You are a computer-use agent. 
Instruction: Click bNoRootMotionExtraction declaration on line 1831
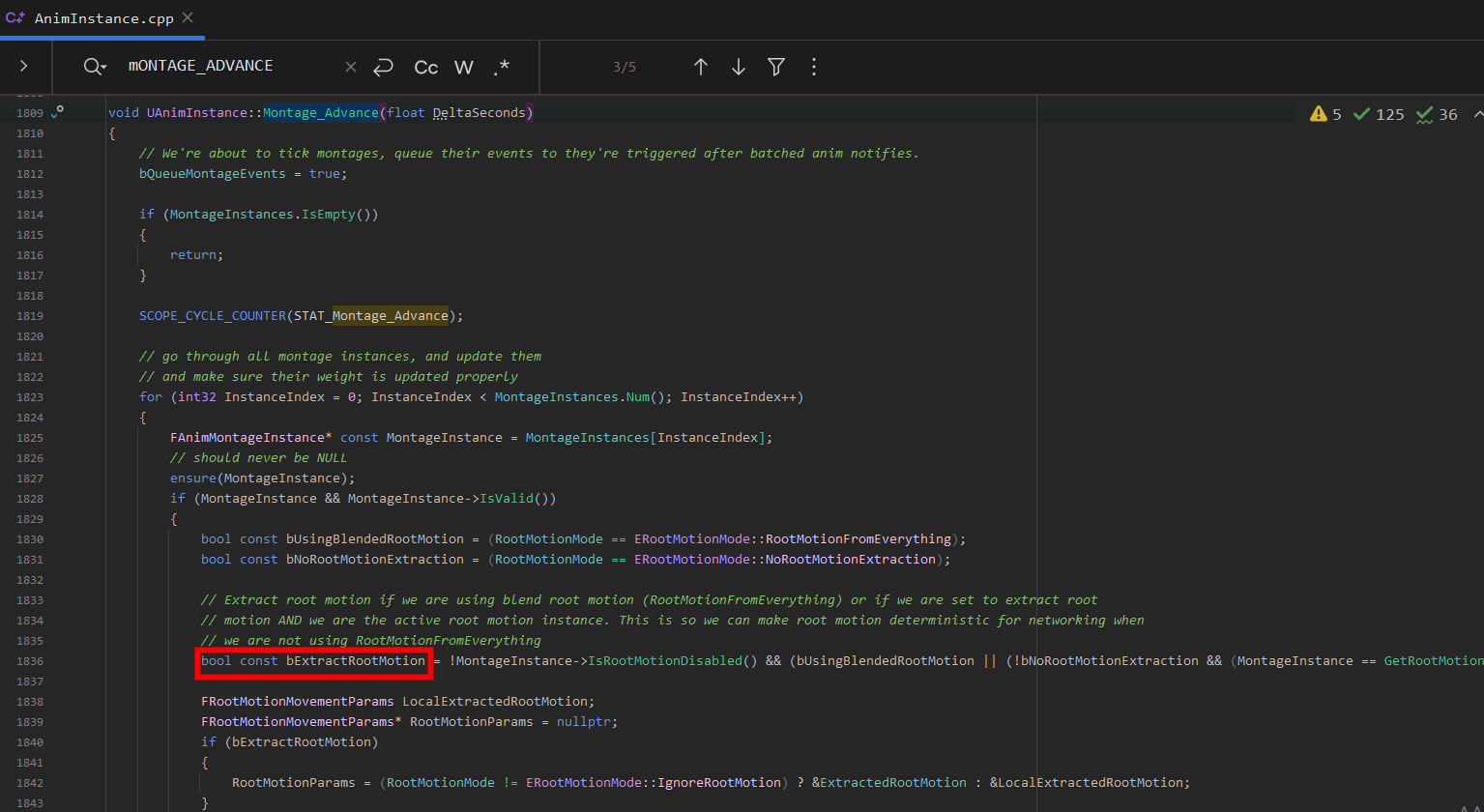(375, 560)
